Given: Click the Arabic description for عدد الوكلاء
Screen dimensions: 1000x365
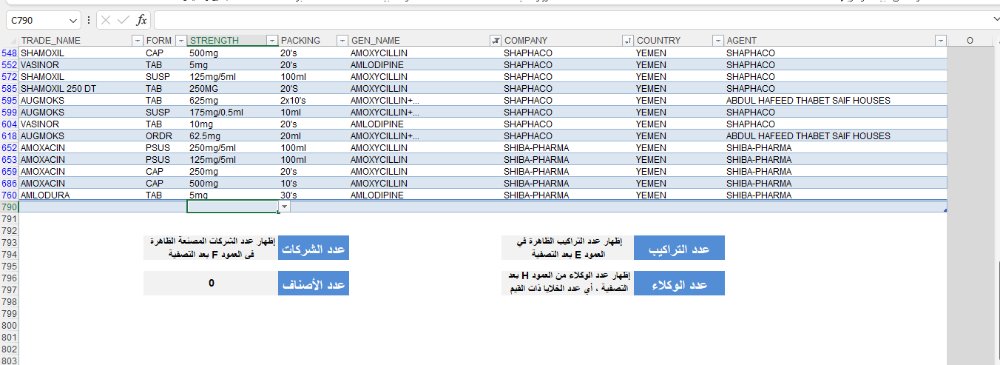Looking at the screenshot, I should [x=568, y=283].
